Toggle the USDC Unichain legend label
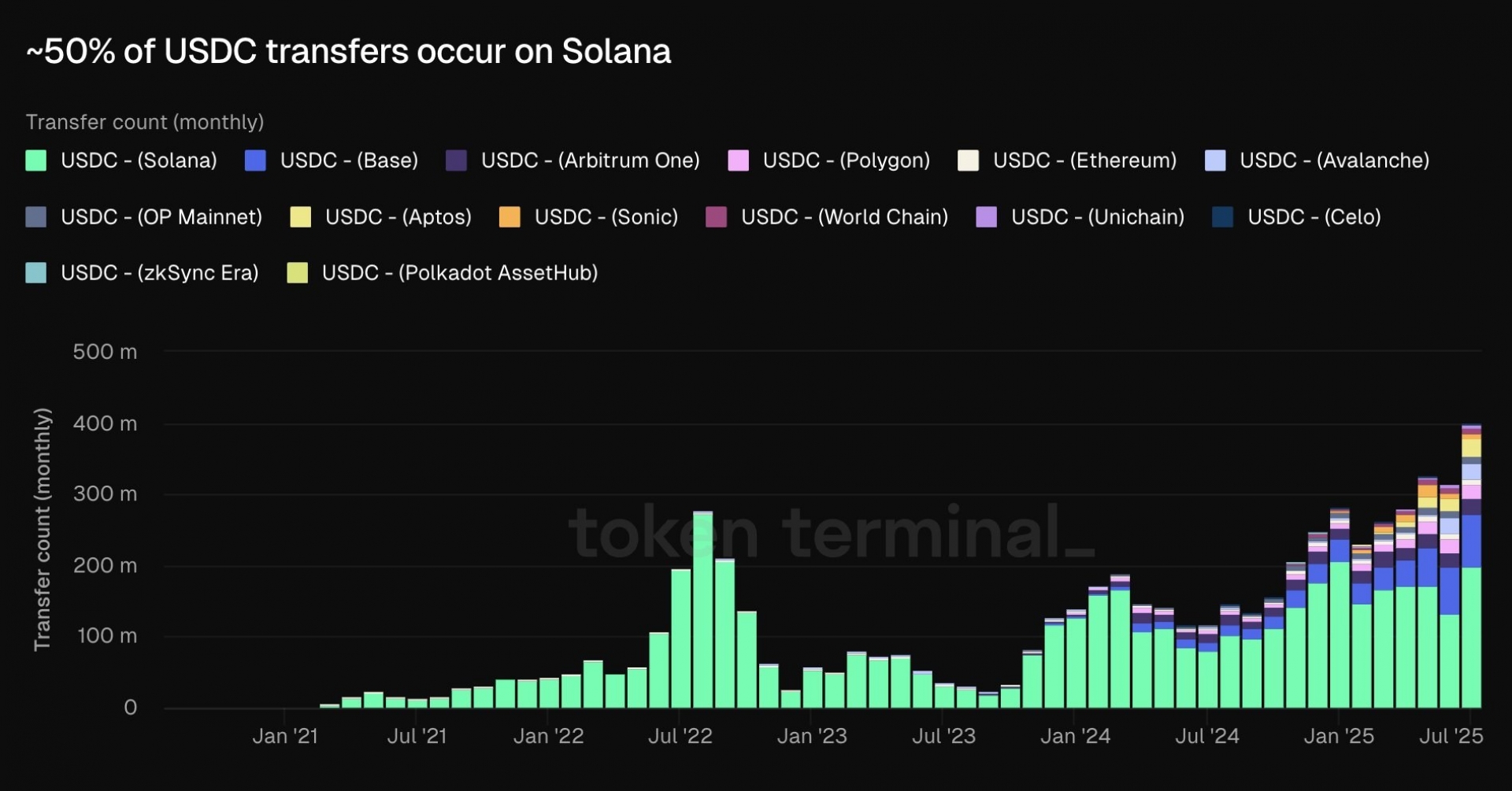The height and width of the screenshot is (791, 1512). (x=1097, y=217)
